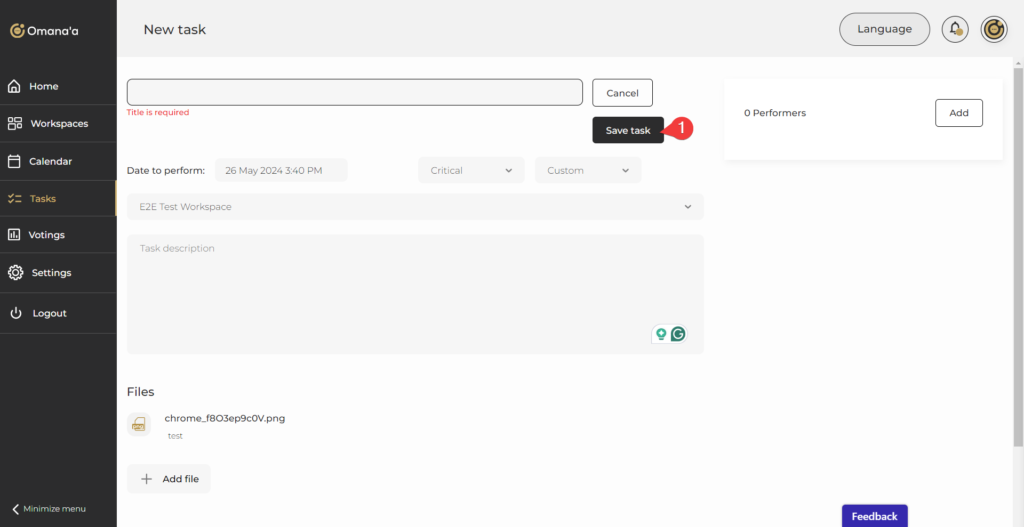
Task: Collapse sidebar with Minimize menu arrow
Action: tap(16, 509)
